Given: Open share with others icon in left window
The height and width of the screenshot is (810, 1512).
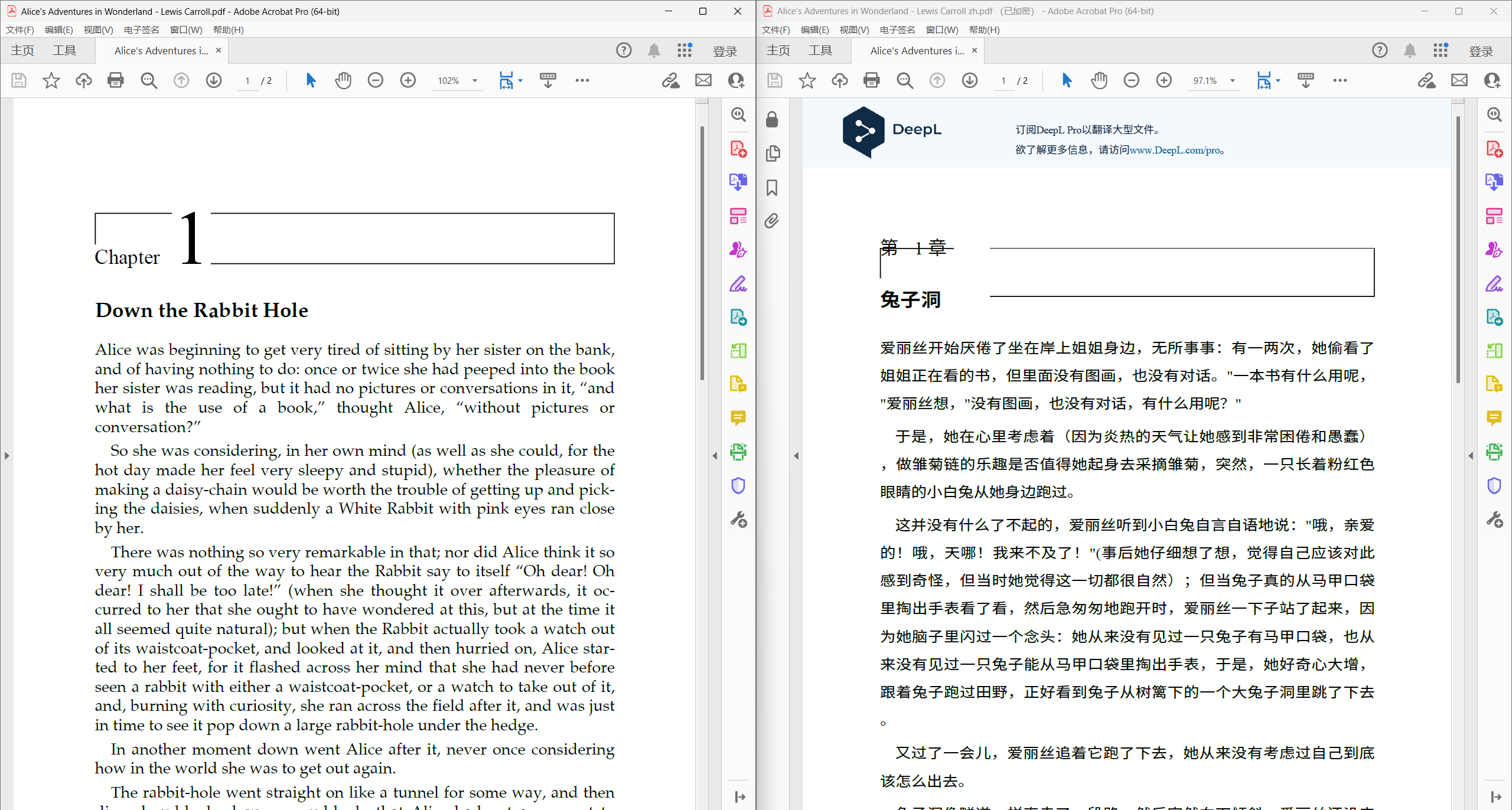Looking at the screenshot, I should pos(736,80).
